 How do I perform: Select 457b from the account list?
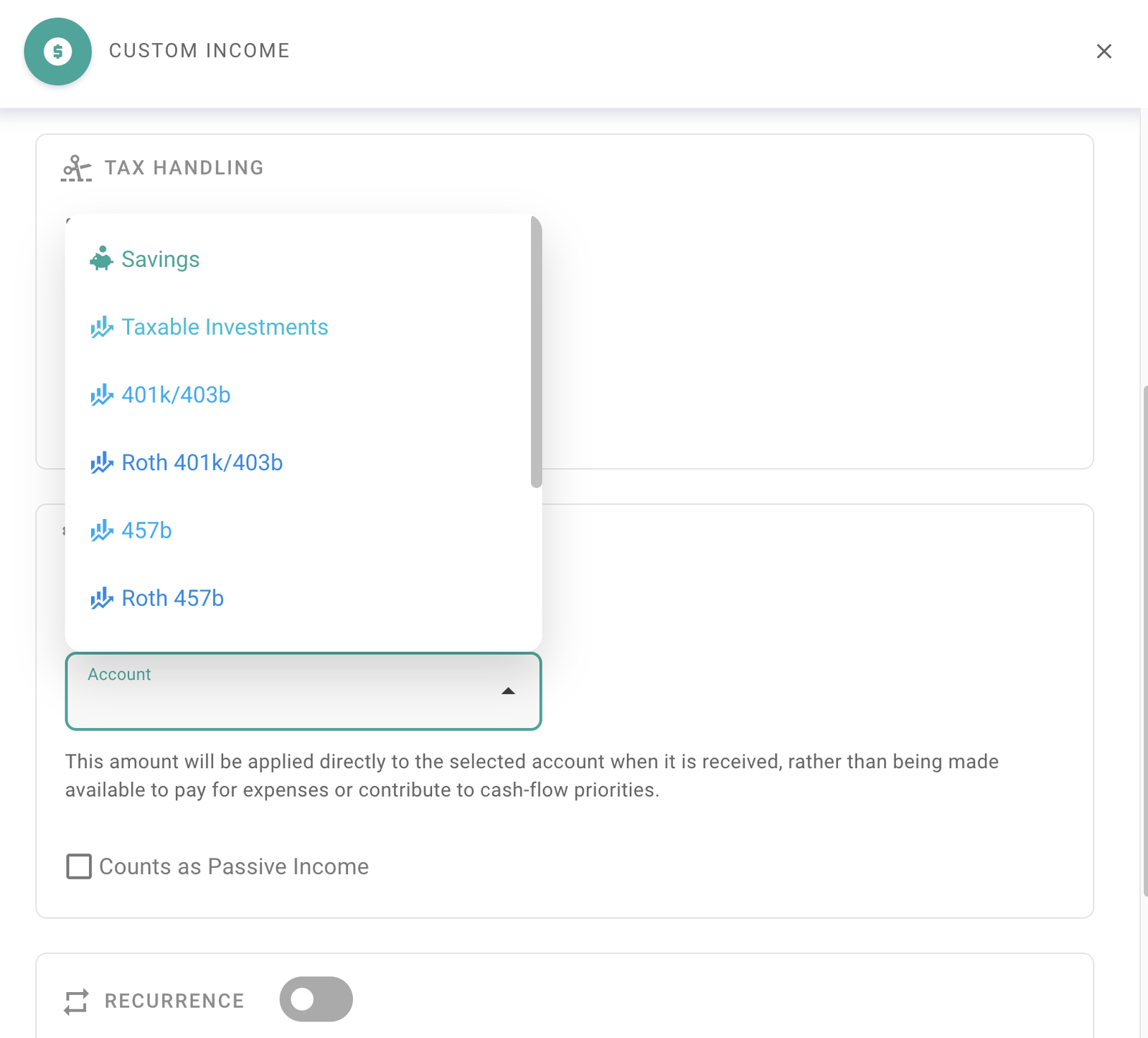(146, 530)
